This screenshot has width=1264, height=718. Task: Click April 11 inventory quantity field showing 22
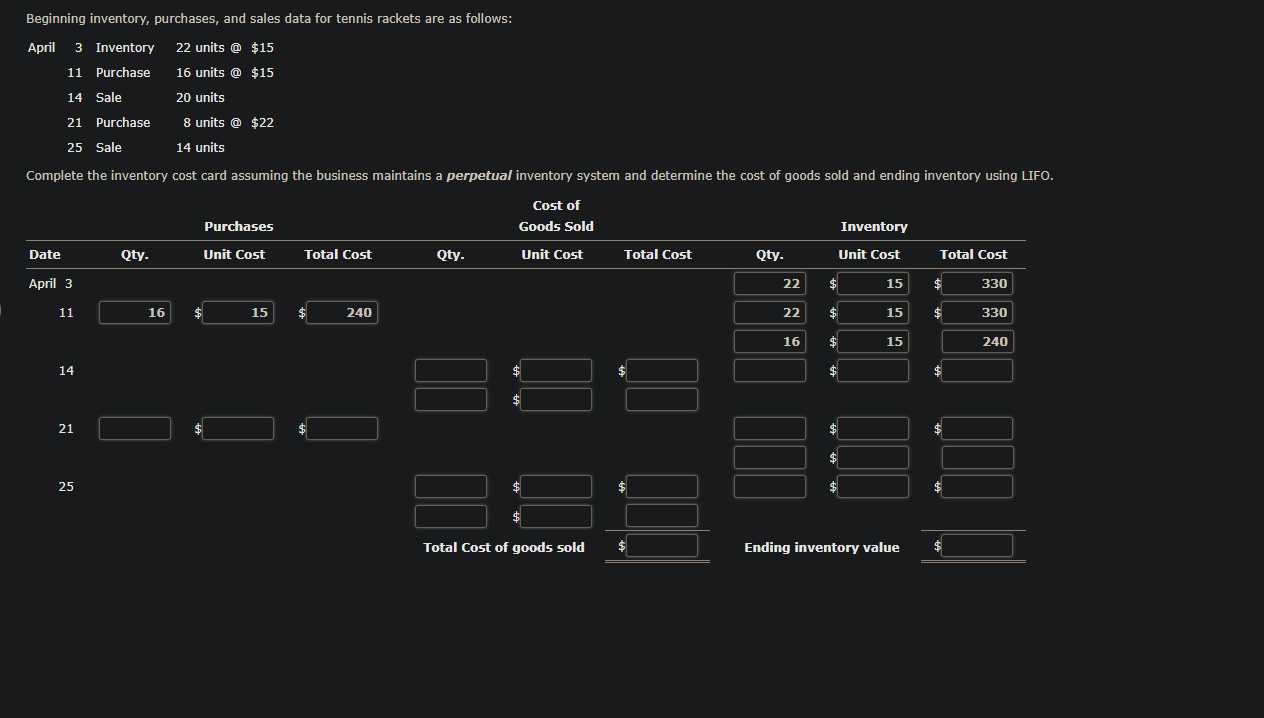[x=770, y=313]
